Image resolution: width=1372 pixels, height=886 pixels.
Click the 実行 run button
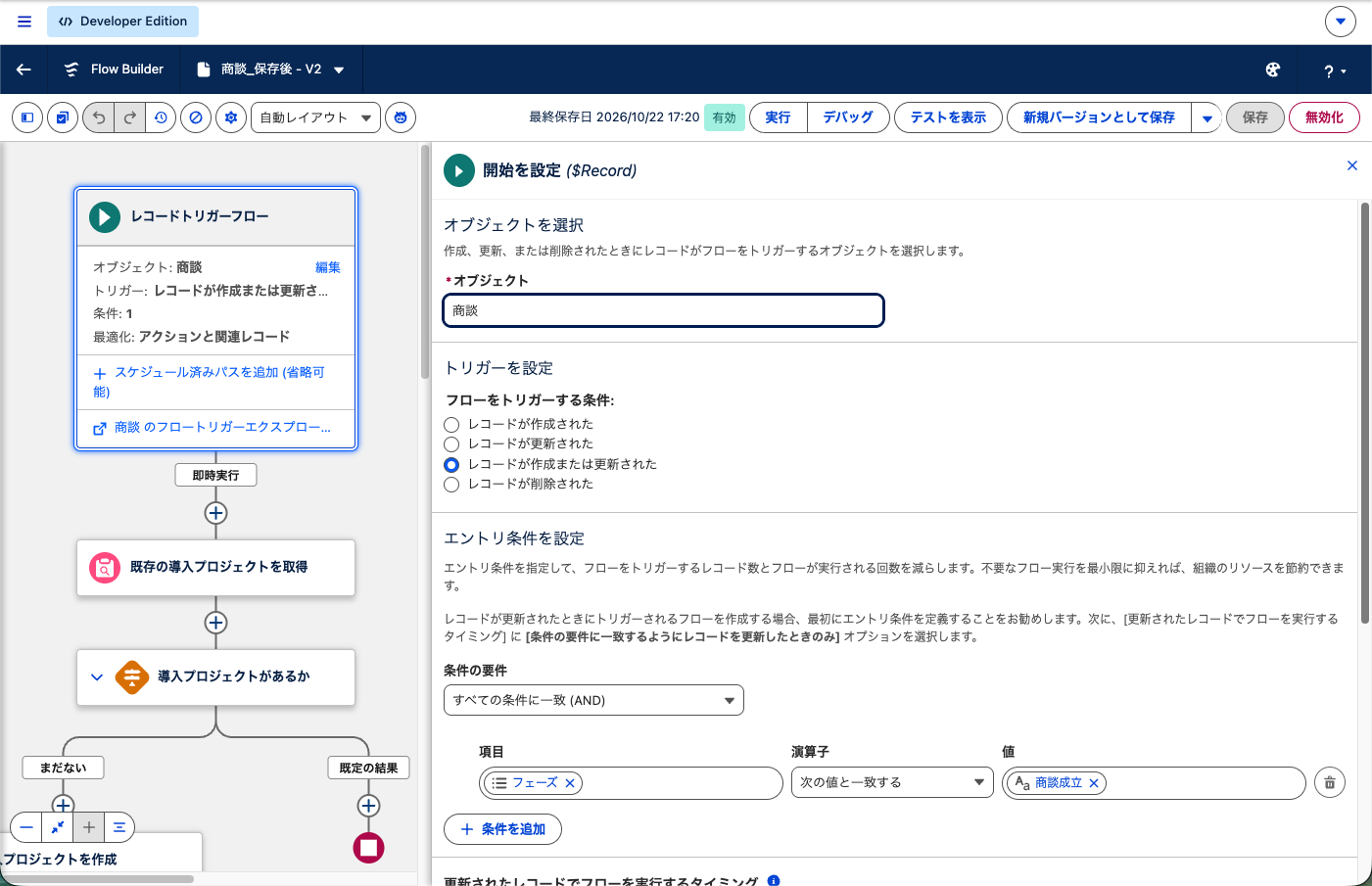coord(779,117)
